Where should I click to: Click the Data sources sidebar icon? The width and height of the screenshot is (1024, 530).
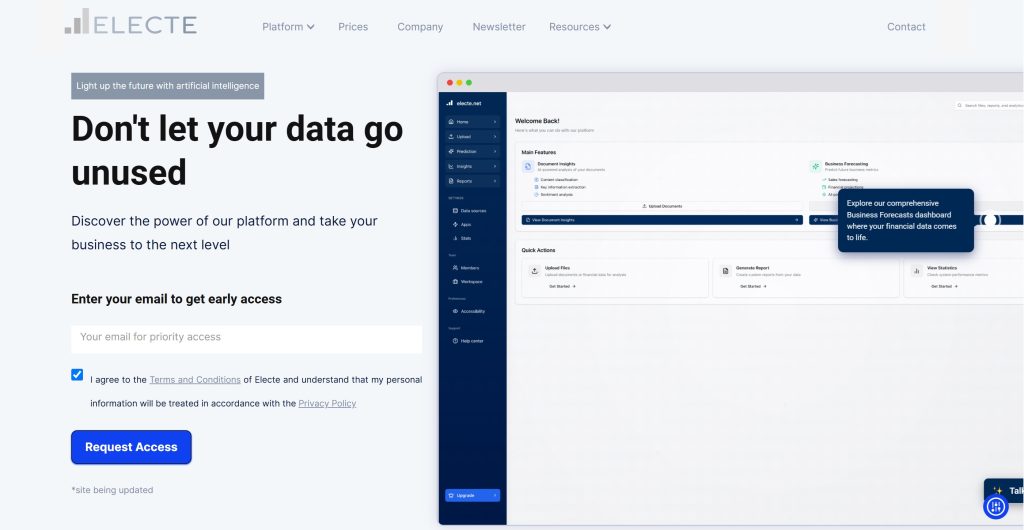tap(455, 211)
